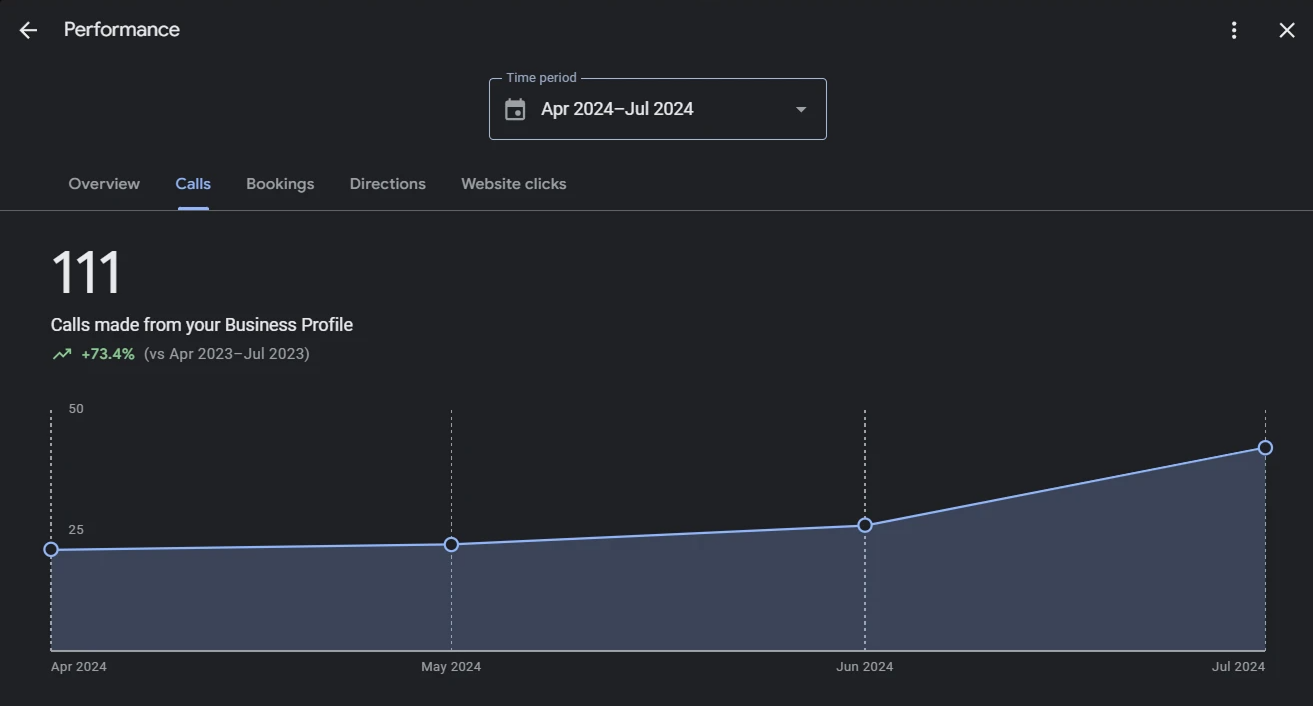
Task: Expand the Time period dropdown arrow
Action: [801, 109]
